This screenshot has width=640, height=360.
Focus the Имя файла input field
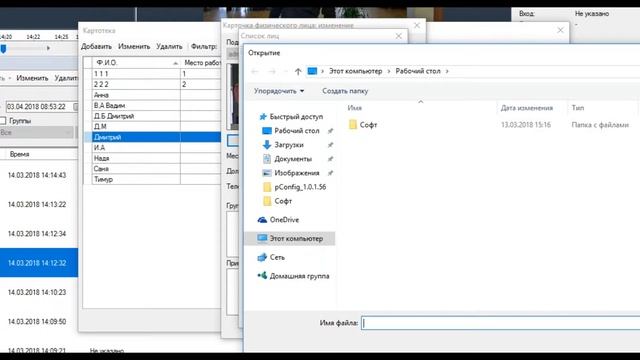[x=500, y=323]
